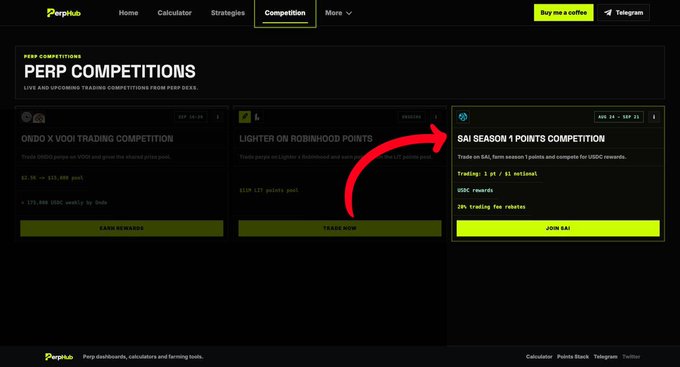Click the TRADE NOW button
The width and height of the screenshot is (680, 367).
pyautogui.click(x=340, y=228)
